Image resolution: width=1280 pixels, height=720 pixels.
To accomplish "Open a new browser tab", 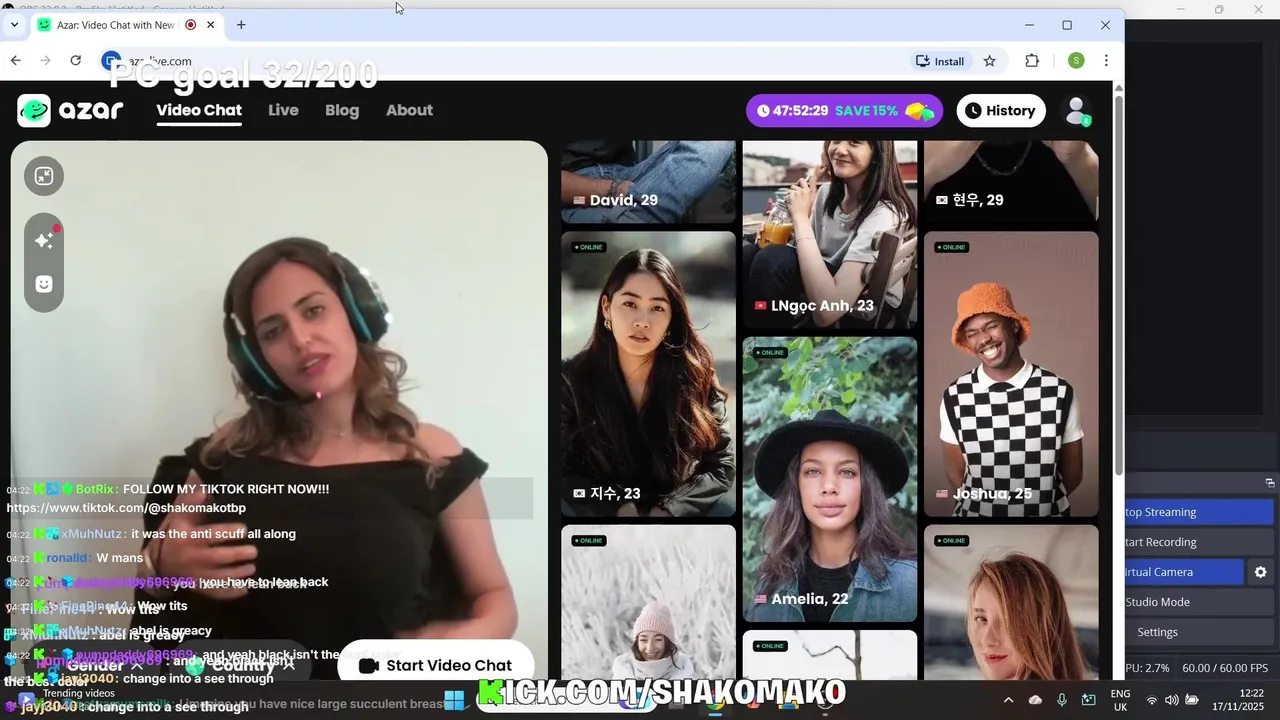I will [x=241, y=25].
